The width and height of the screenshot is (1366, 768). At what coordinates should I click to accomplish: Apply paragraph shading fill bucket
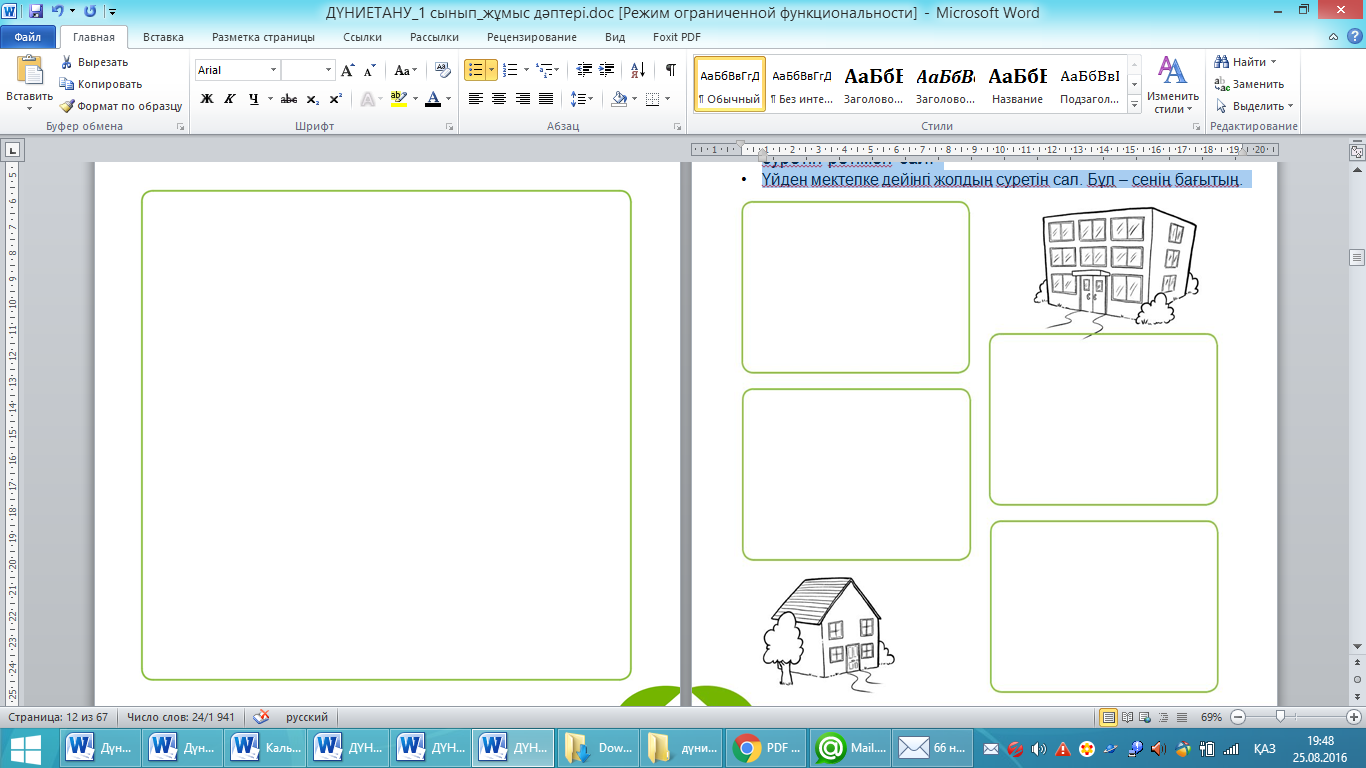pos(618,99)
